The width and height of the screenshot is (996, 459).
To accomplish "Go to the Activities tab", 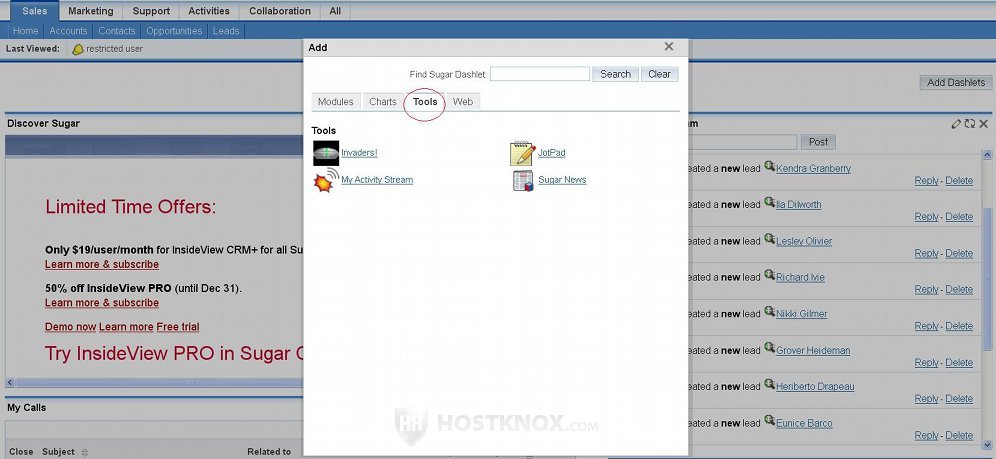I will pos(209,11).
